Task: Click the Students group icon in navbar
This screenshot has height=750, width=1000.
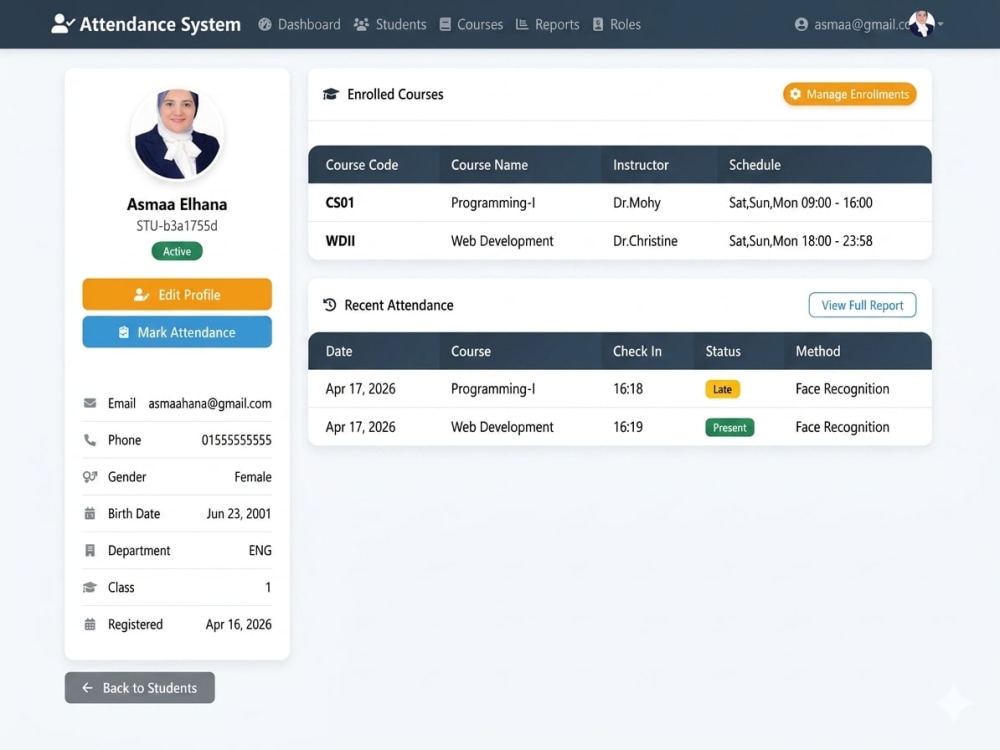Action: 362,24
